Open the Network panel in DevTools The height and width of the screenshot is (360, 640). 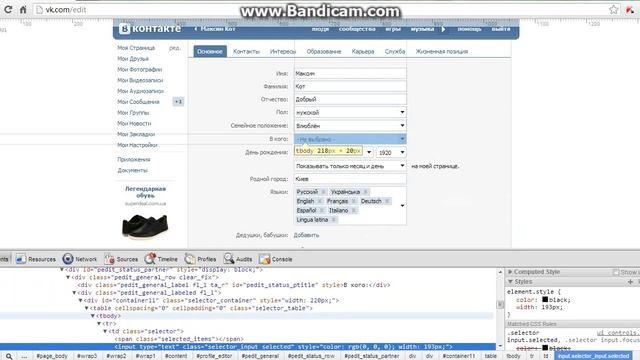(80, 259)
